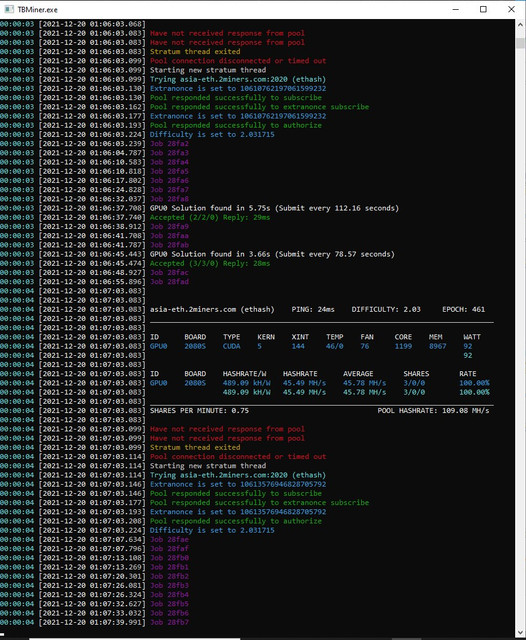Click the last 'Job 28fb7' log entry

tap(169, 622)
